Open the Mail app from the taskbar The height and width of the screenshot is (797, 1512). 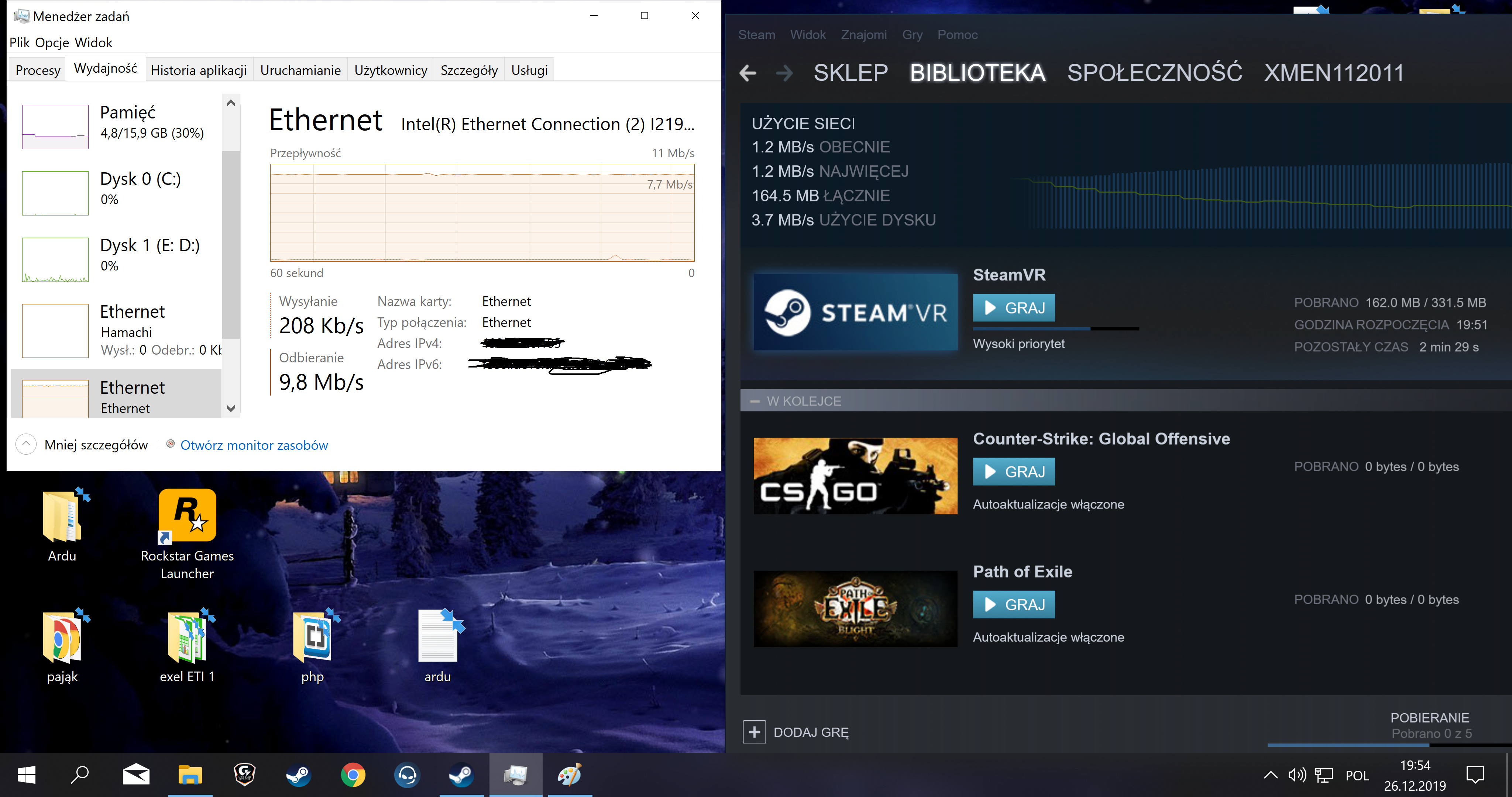pyautogui.click(x=135, y=775)
